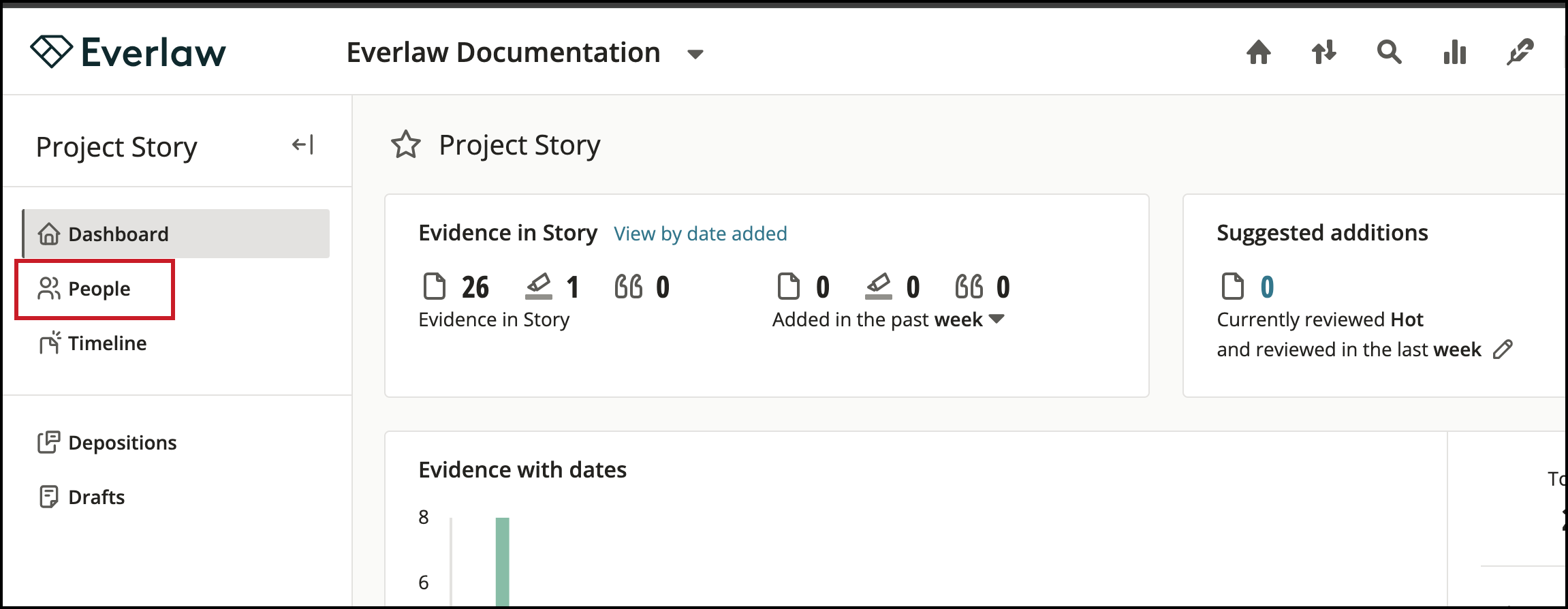This screenshot has height=609, width=1568.
Task: Favorite Project Story with the star
Action: click(x=406, y=144)
